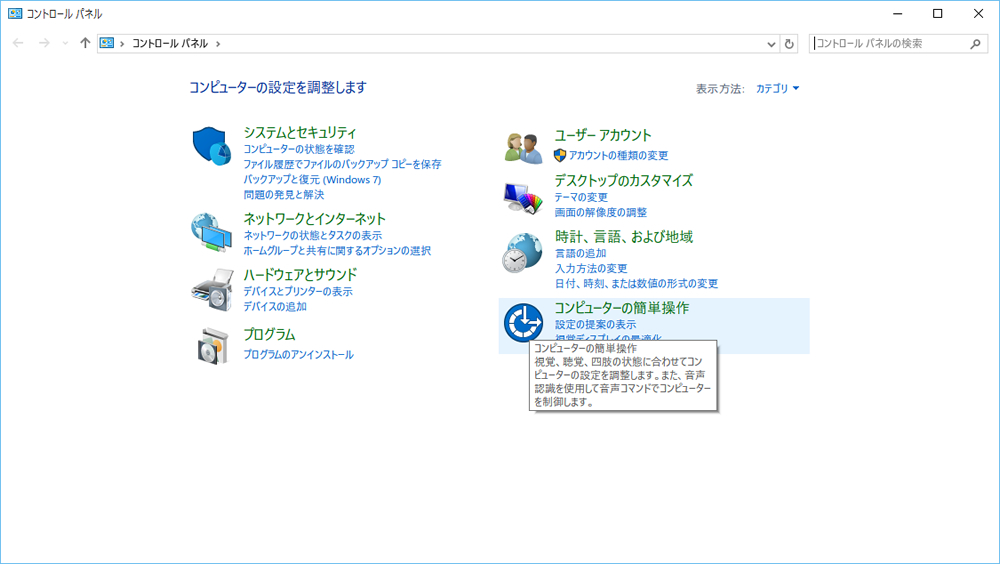
Task: Open アカウントの種類の変更 link
Action: click(619, 156)
